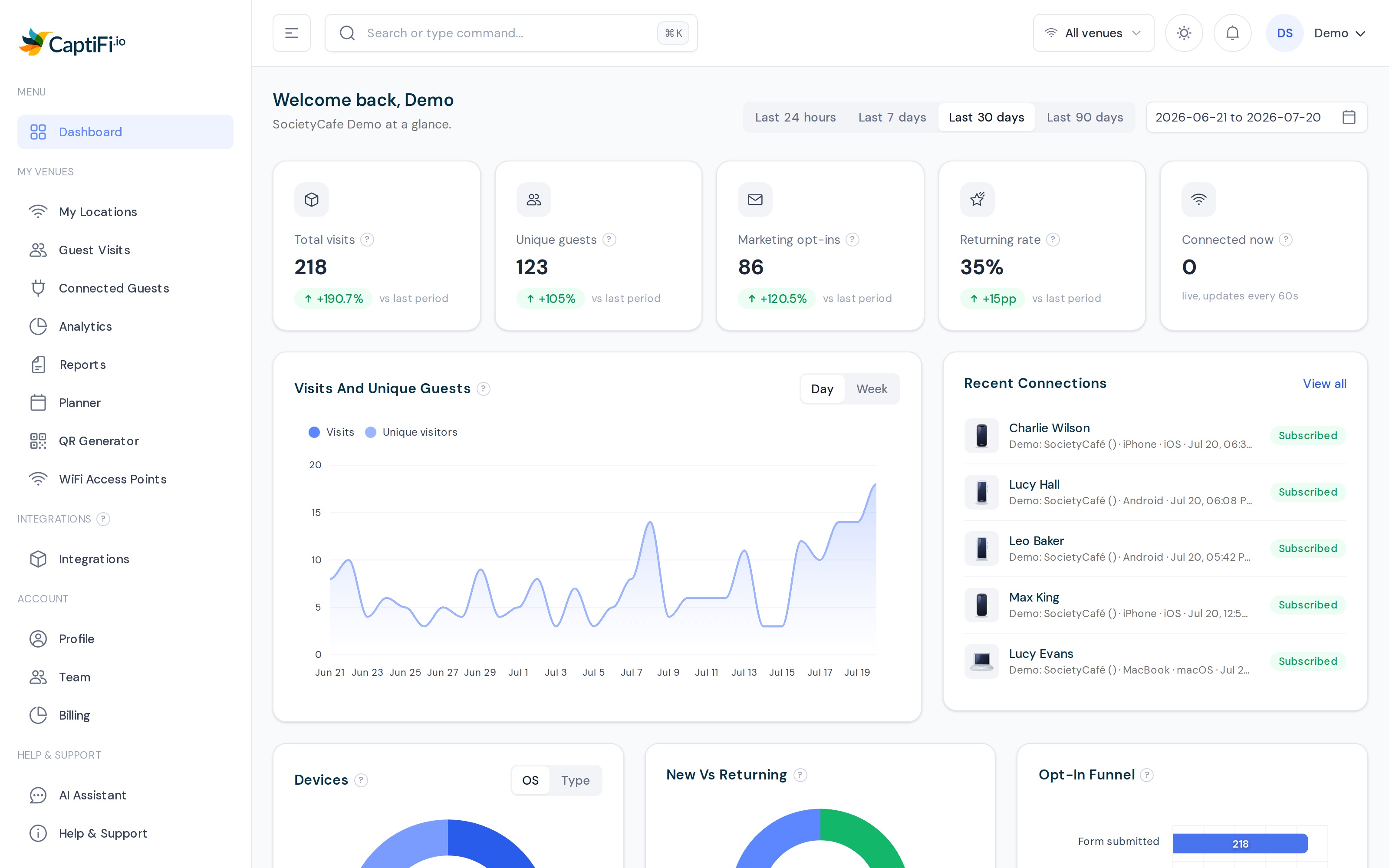This screenshot has height=868, width=1389.
Task: Open Team page
Action: [125, 677]
